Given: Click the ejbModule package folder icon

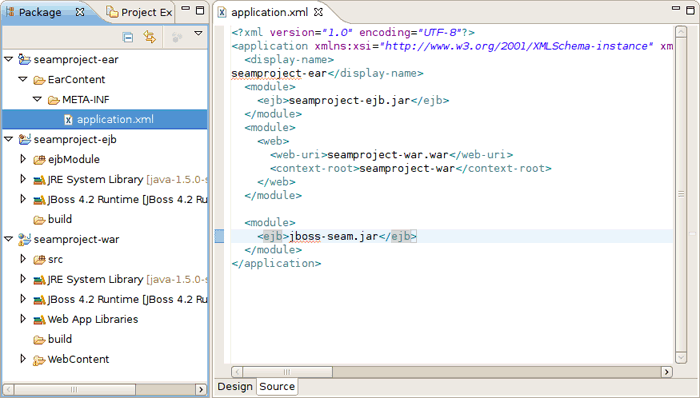Looking at the screenshot, I should pos(39,159).
